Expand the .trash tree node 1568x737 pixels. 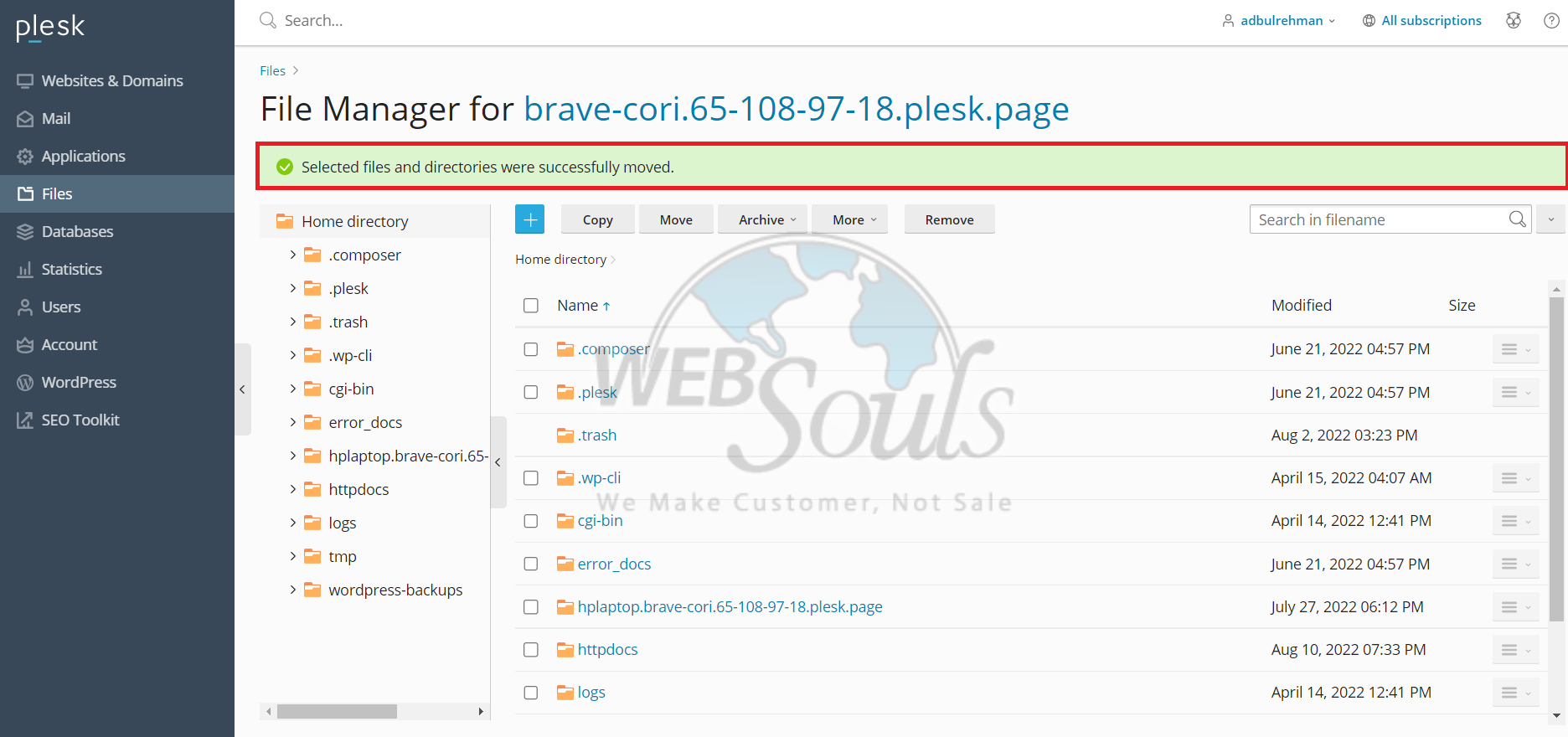tap(292, 322)
